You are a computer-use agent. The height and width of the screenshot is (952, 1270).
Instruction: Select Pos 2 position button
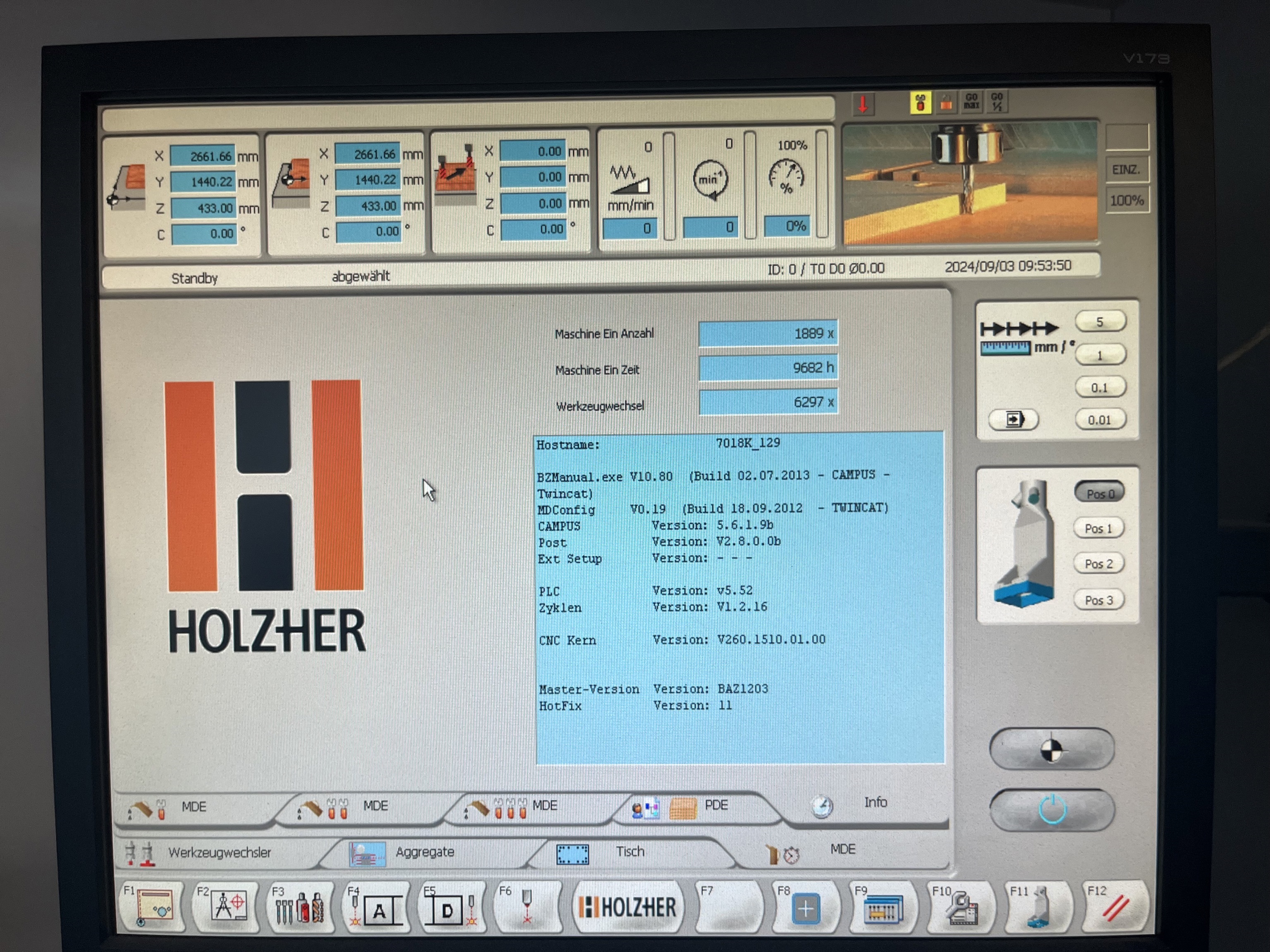pyautogui.click(x=1098, y=564)
